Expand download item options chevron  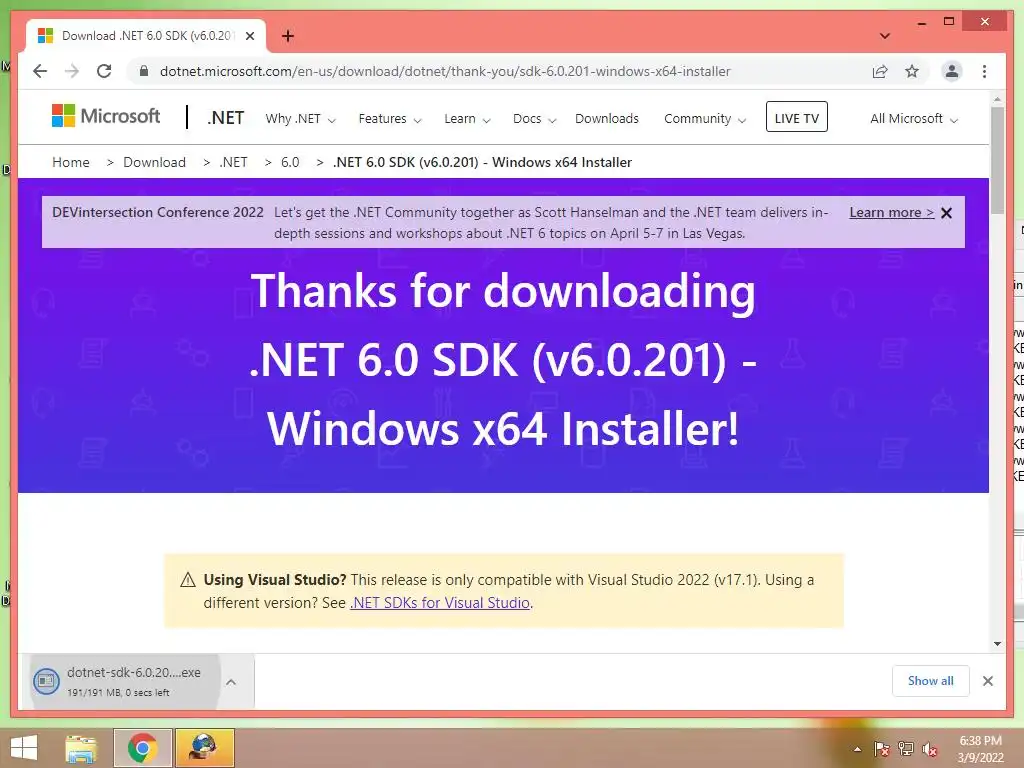[231, 682]
